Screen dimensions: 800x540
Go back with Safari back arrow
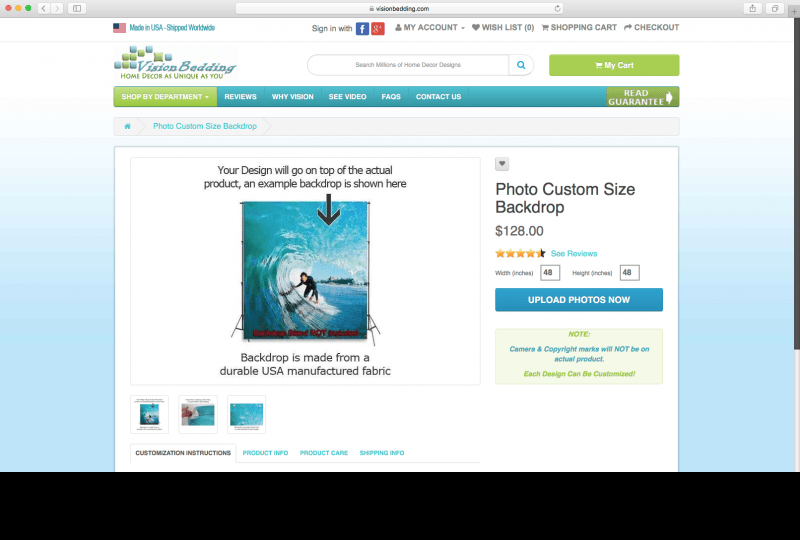(44, 8)
